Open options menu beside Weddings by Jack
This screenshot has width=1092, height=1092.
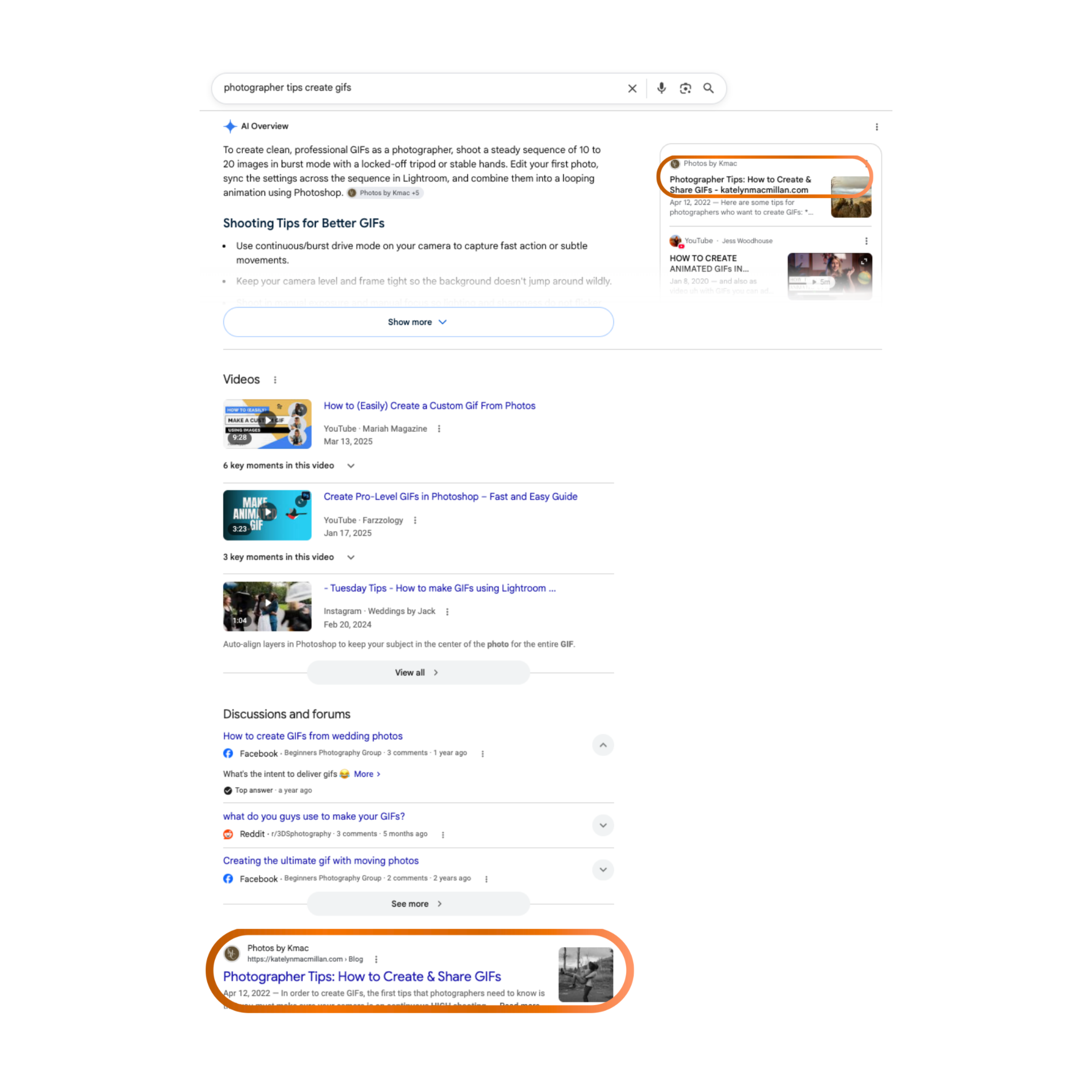[x=447, y=612]
